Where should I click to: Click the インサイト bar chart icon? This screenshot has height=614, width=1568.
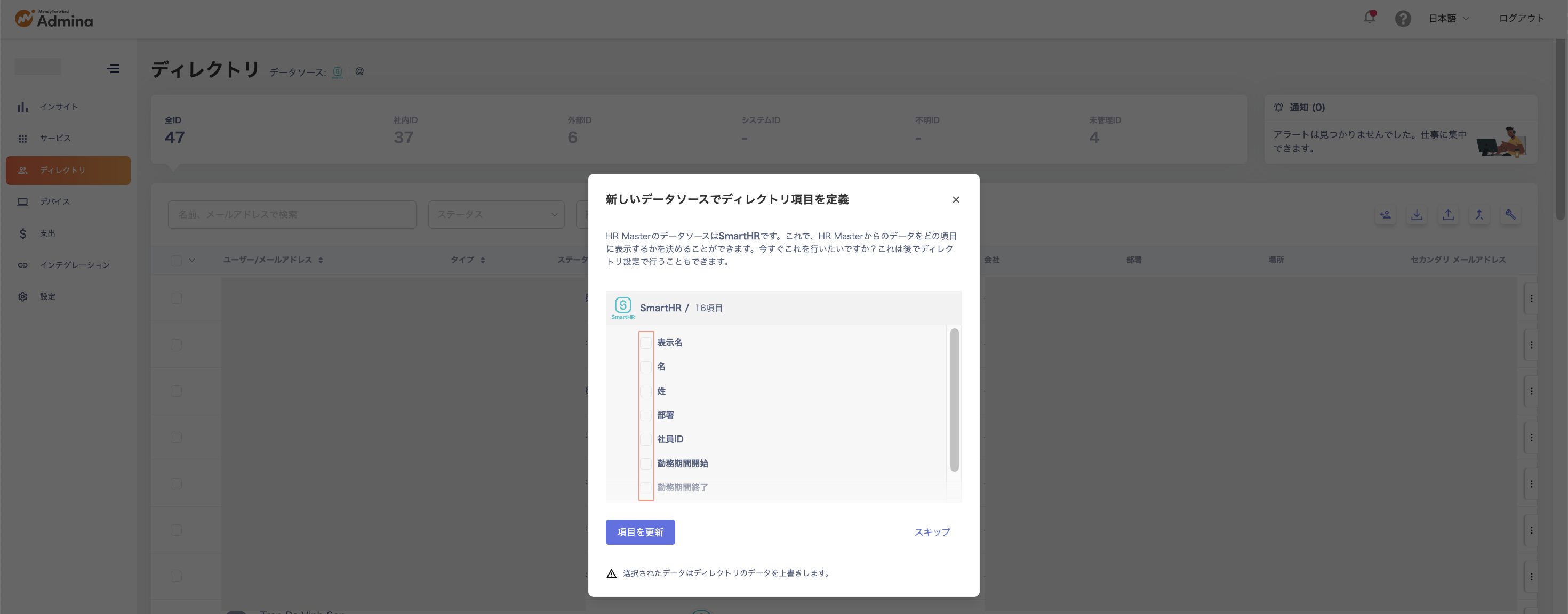(x=22, y=107)
